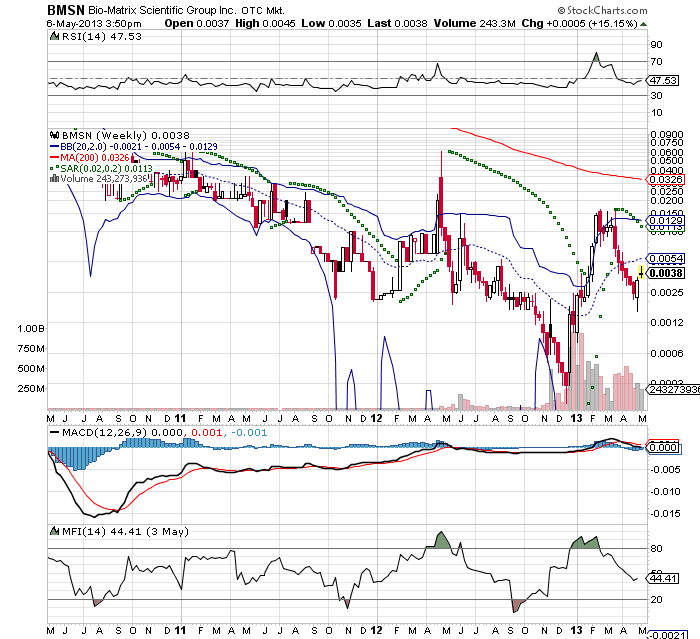Image resolution: width=700 pixels, height=639 pixels.
Task: Click the bold boxed 0.0038 last price label
Action: [666, 273]
